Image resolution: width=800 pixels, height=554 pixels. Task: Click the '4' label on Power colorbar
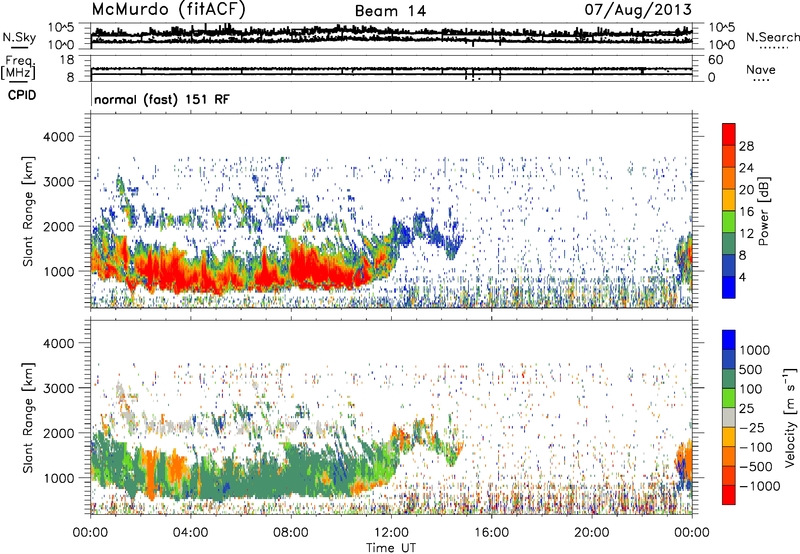742,277
